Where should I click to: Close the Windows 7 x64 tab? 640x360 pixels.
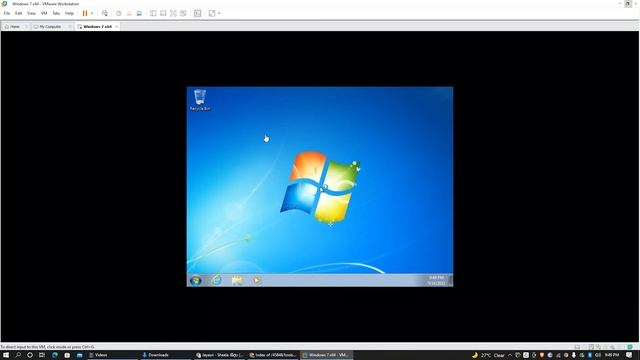[116, 27]
